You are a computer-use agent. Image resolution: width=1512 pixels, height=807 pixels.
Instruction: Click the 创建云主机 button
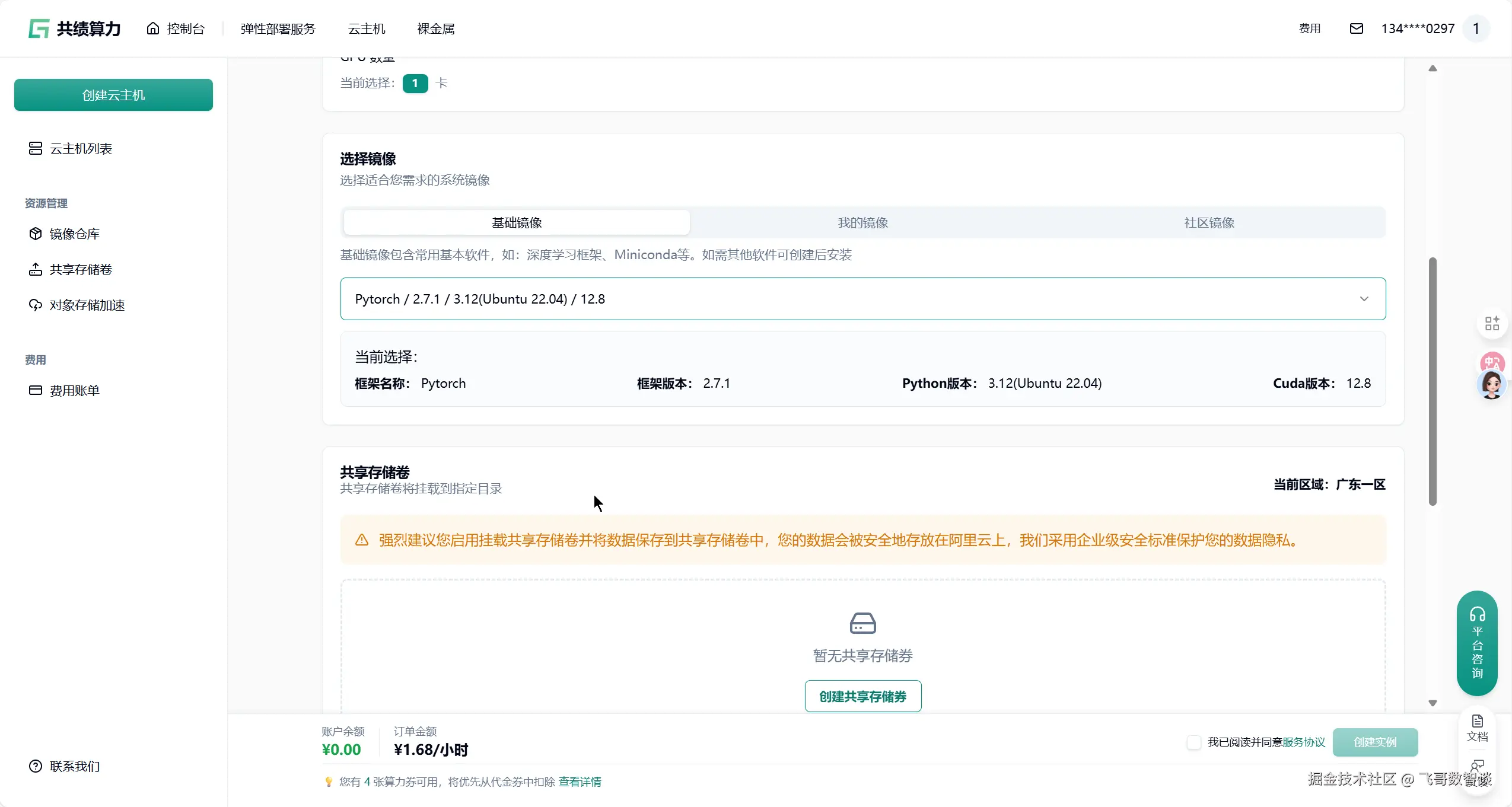[x=113, y=95]
